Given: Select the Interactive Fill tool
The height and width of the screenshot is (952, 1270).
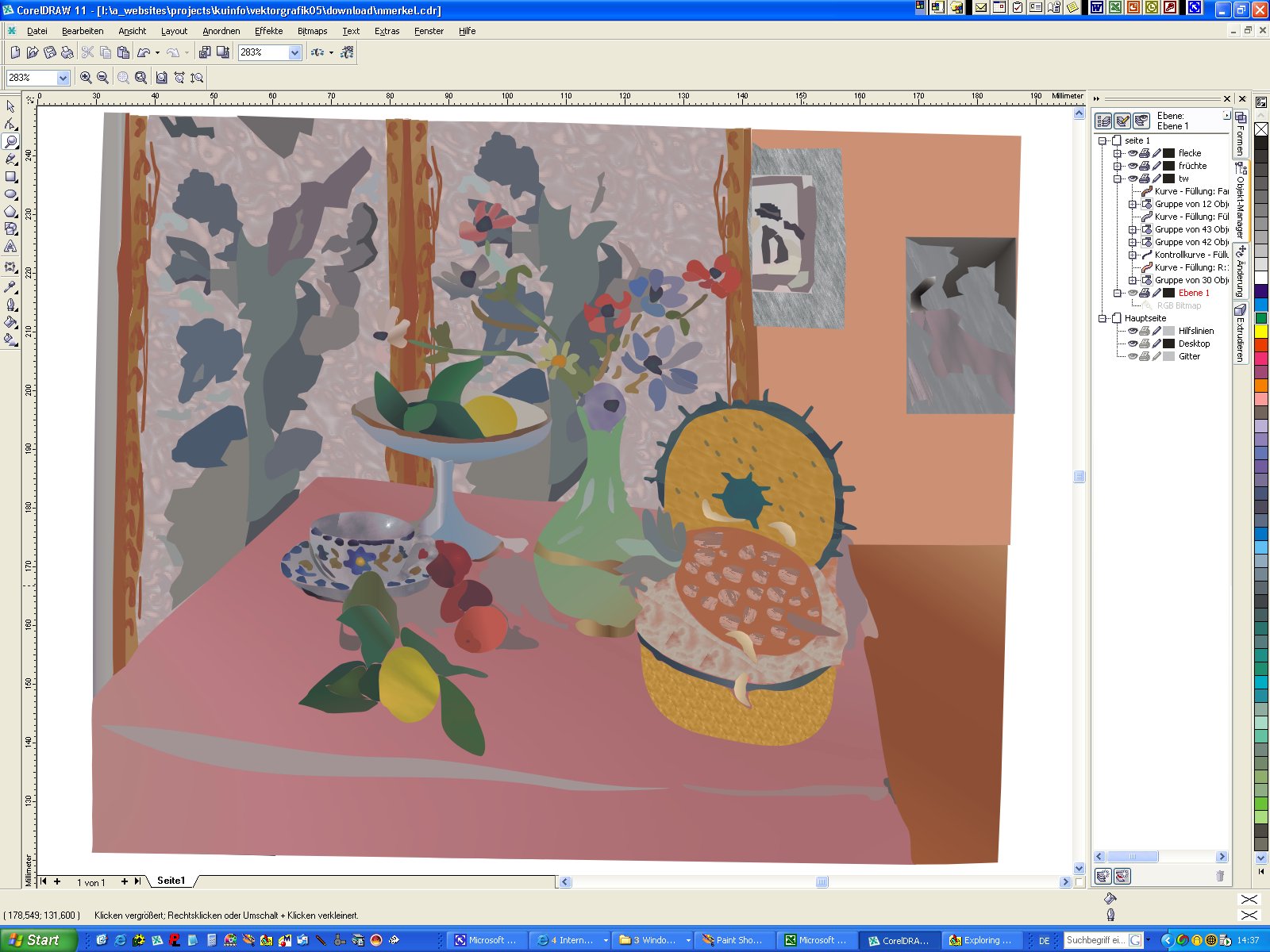Looking at the screenshot, I should 10,339.
